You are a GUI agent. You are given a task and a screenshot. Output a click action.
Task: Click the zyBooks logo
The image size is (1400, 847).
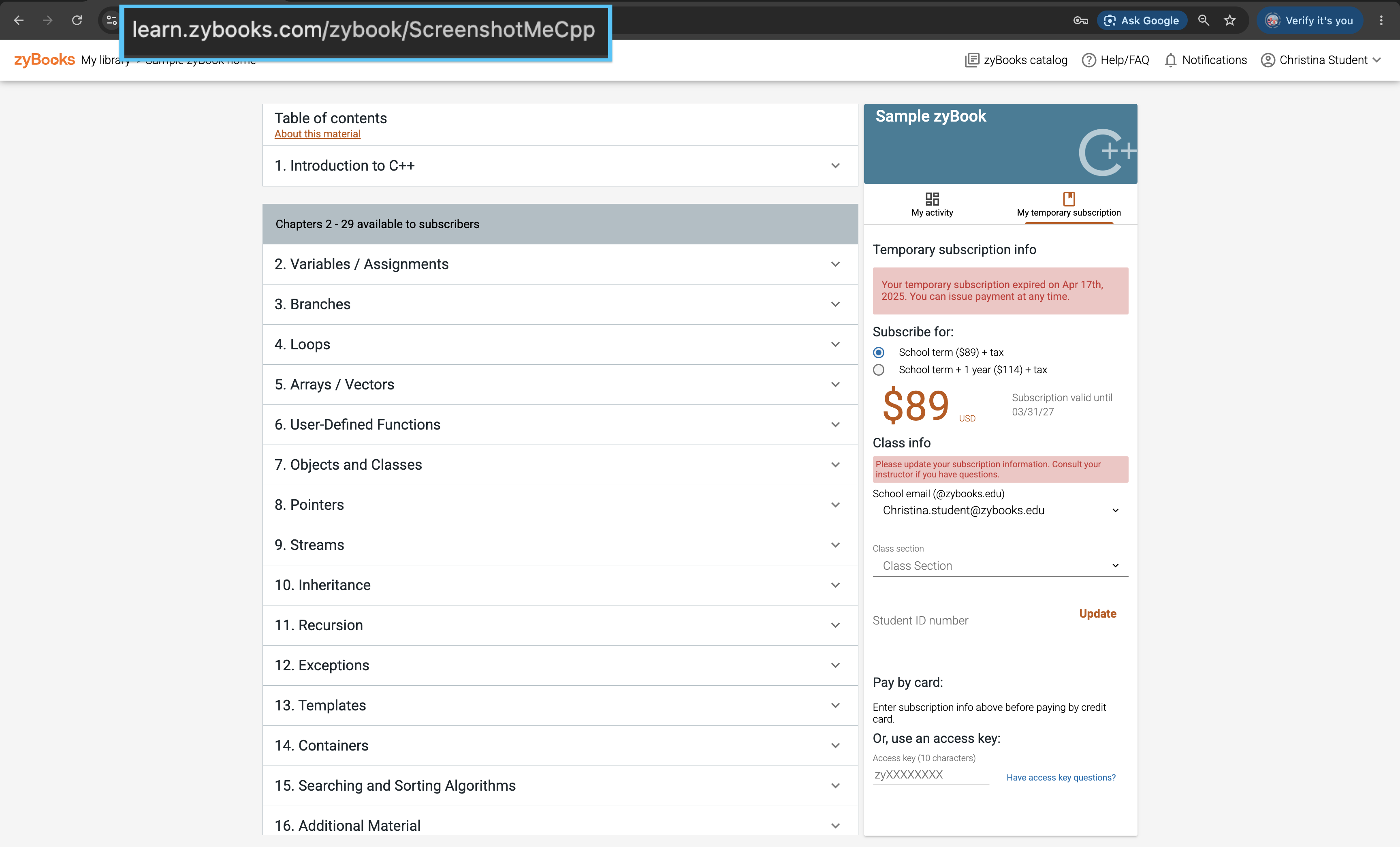pos(44,60)
